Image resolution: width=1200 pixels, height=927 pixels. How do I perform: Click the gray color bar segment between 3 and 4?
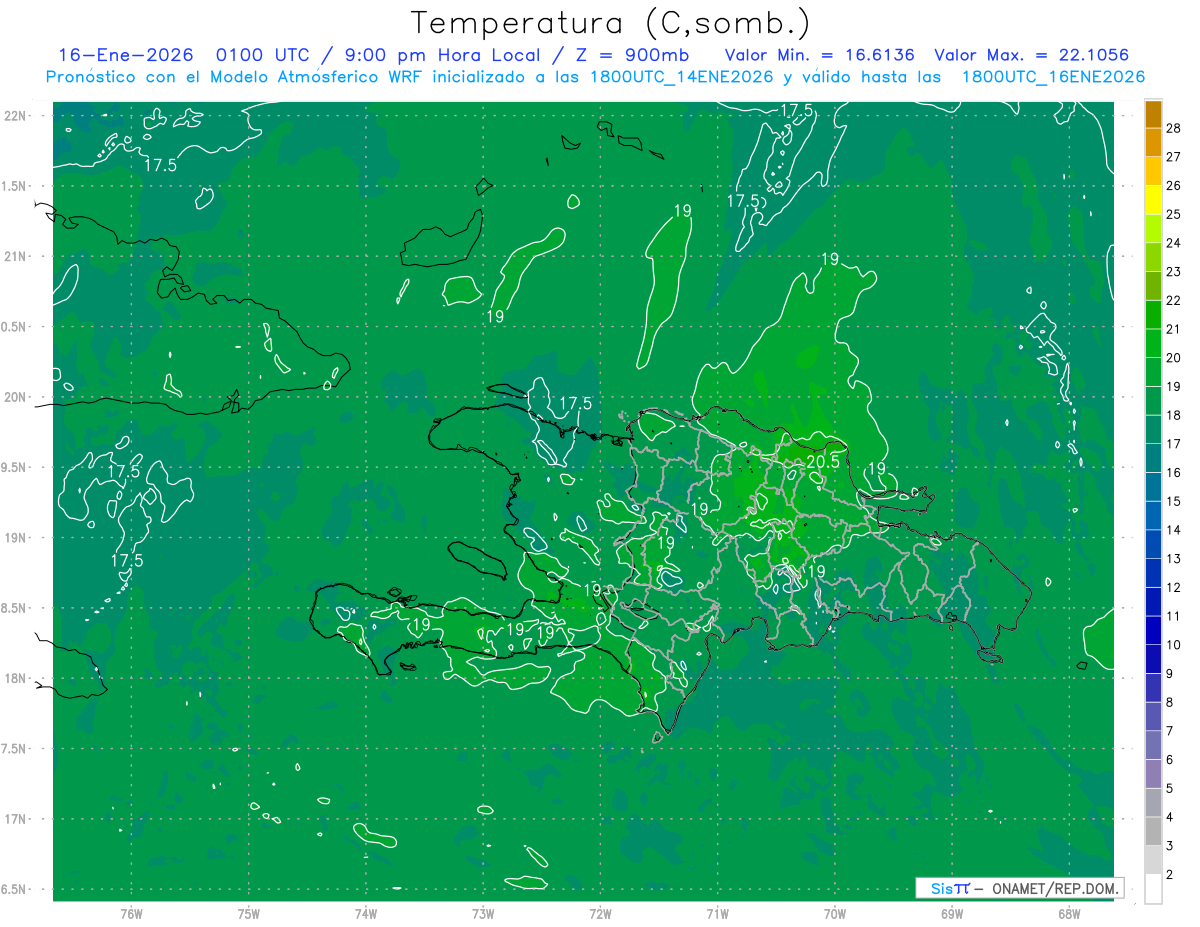[1154, 831]
